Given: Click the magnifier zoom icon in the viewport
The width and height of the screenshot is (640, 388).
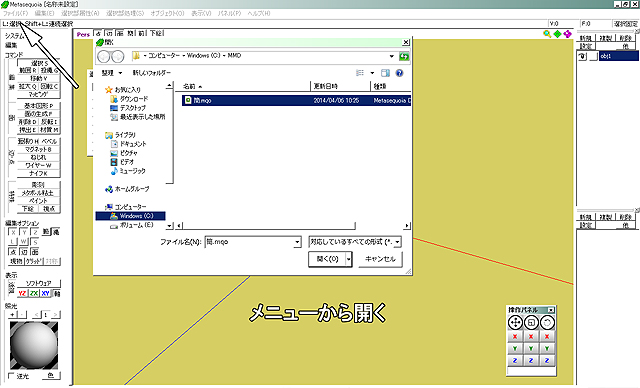Looking at the screenshot, I should [x=547, y=34].
